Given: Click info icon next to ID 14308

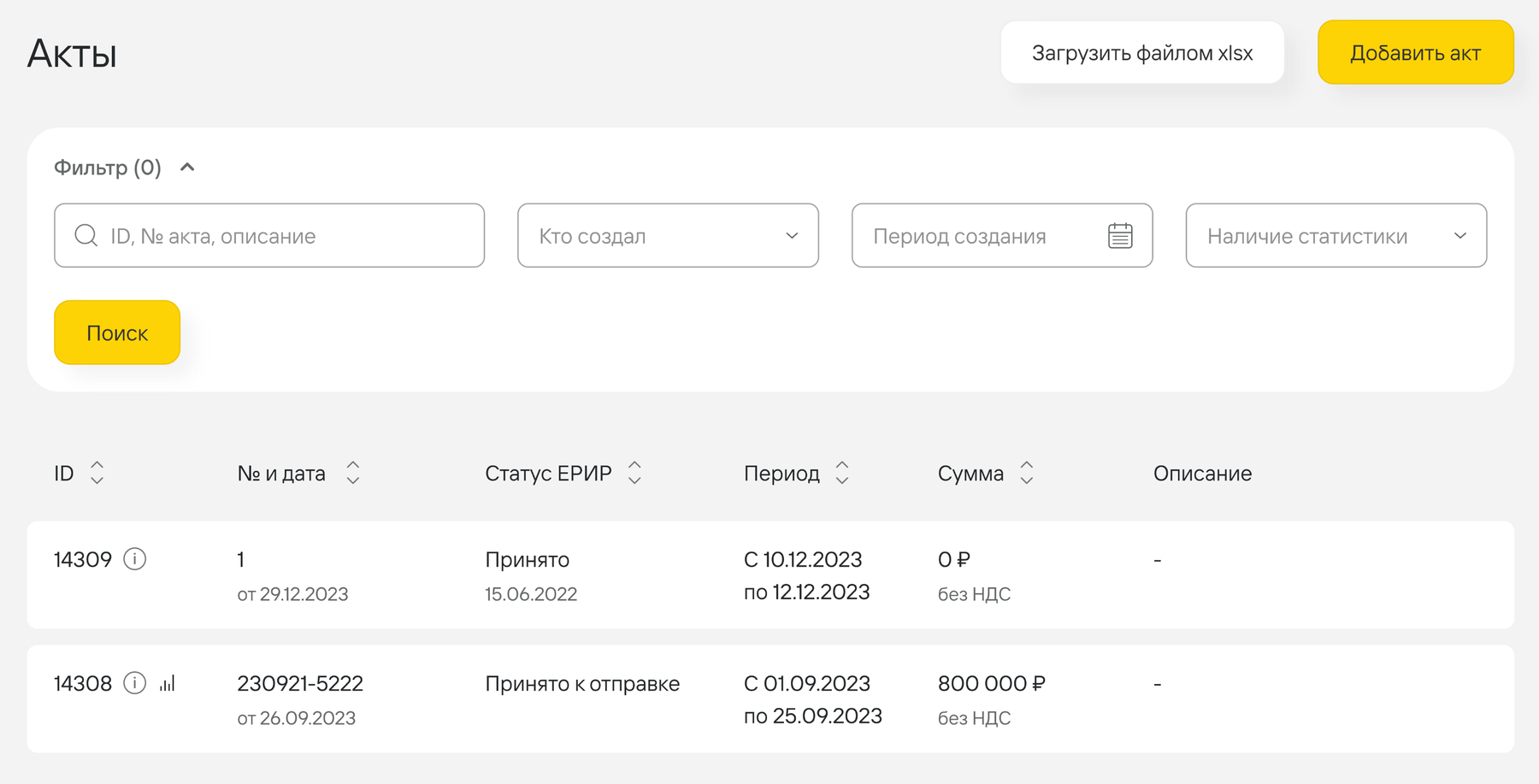Looking at the screenshot, I should pos(135,683).
